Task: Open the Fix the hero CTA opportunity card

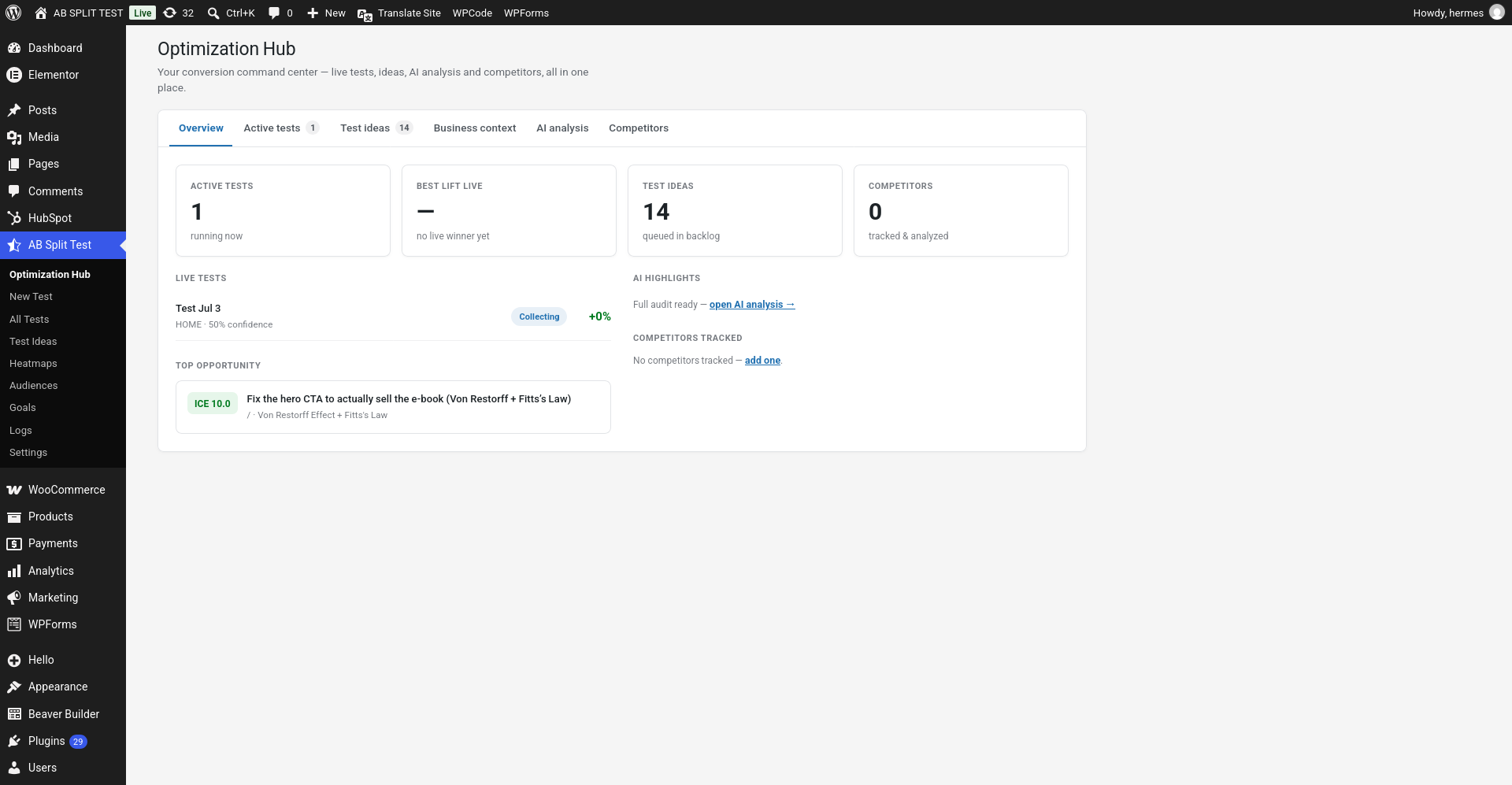Action: (393, 407)
